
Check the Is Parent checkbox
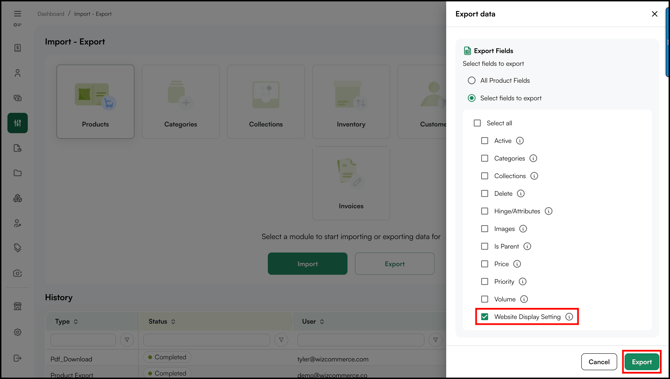(x=485, y=247)
